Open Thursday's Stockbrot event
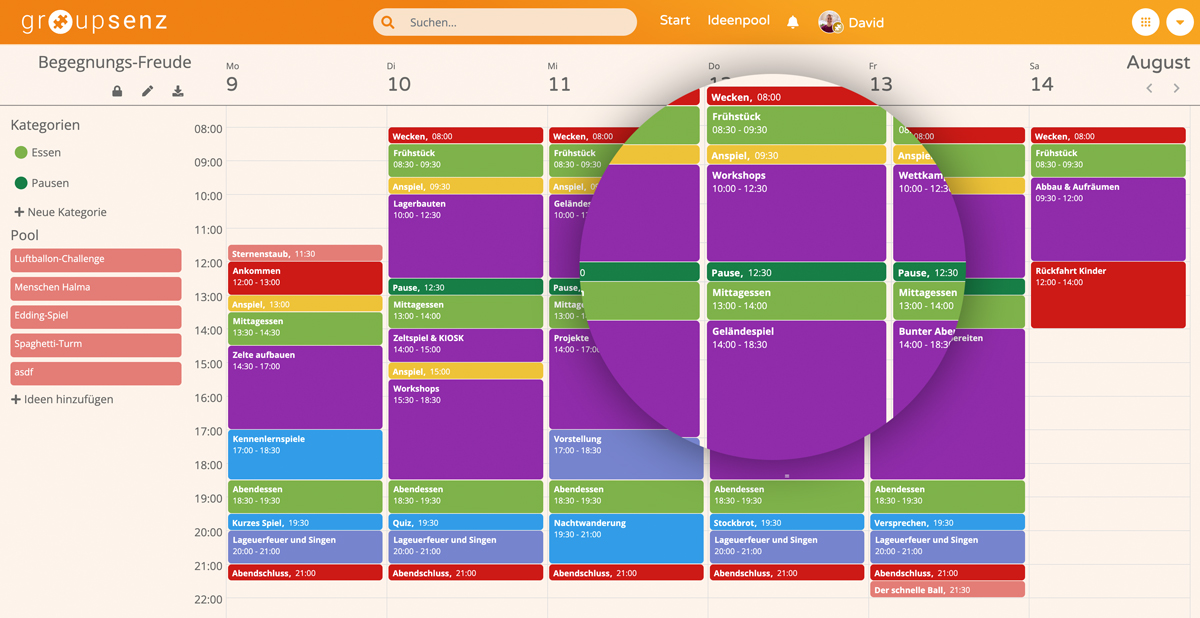The width and height of the screenshot is (1200, 618). 786,522
